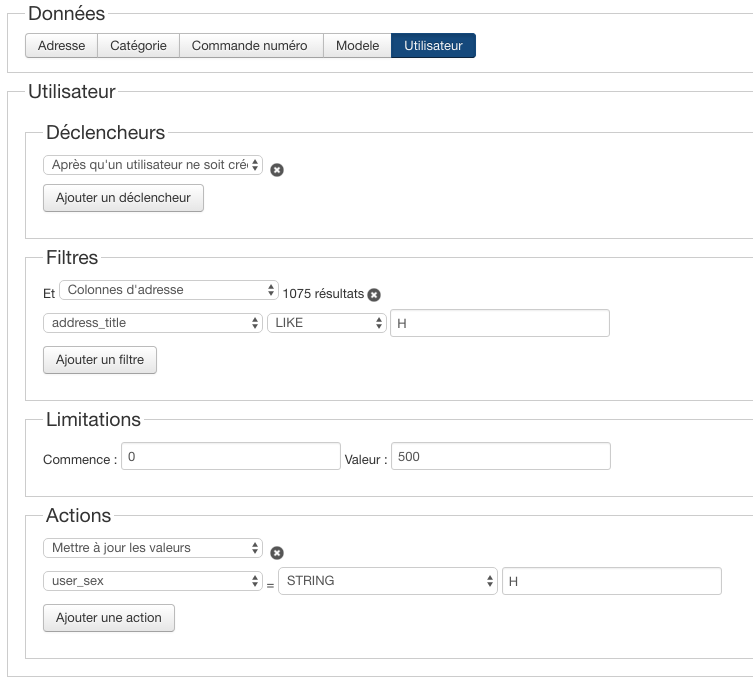Change the LIKE operator dropdown

(x=327, y=323)
